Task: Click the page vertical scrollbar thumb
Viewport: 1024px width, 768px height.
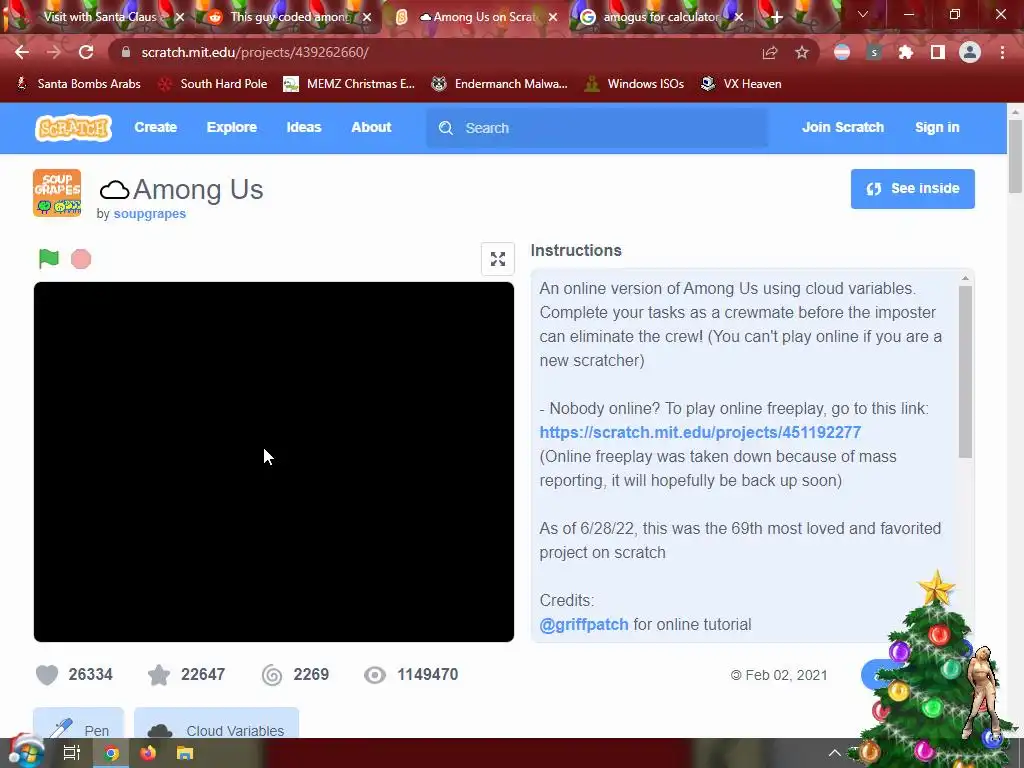Action: 1015,157
